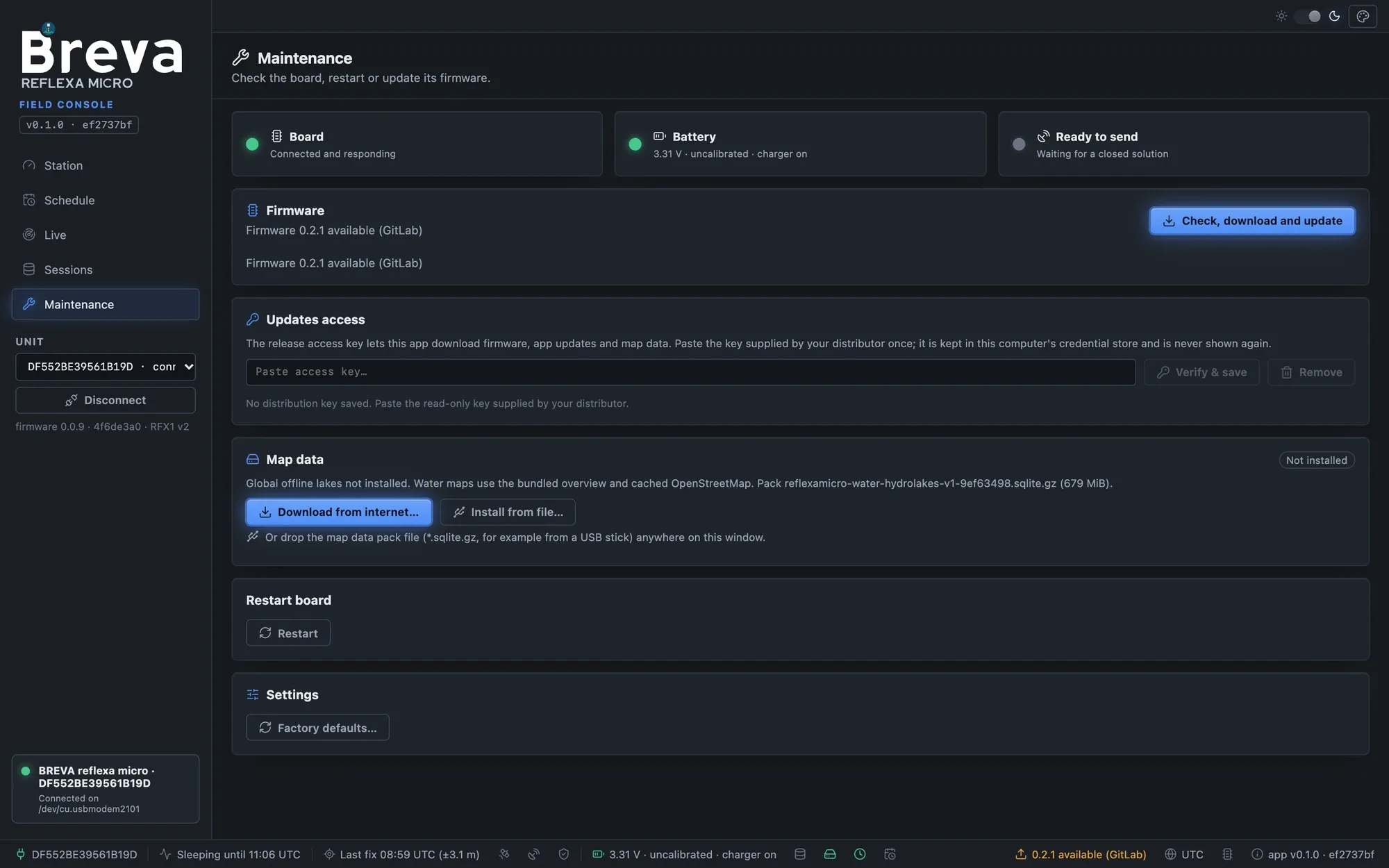
Task: Click the Board status card
Action: pos(417,144)
